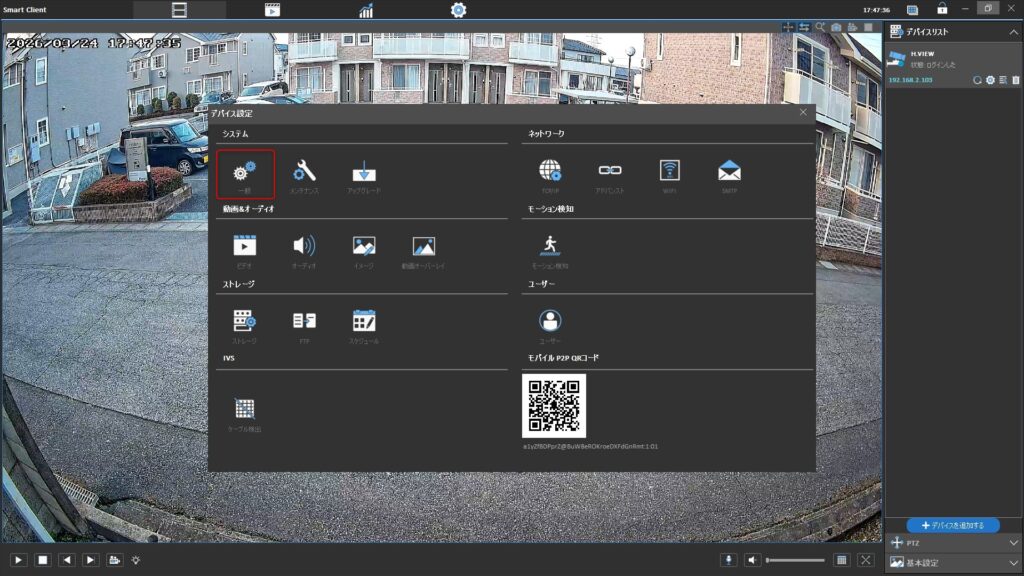
Task: Toggle the microphone talk button
Action: pyautogui.click(x=729, y=560)
